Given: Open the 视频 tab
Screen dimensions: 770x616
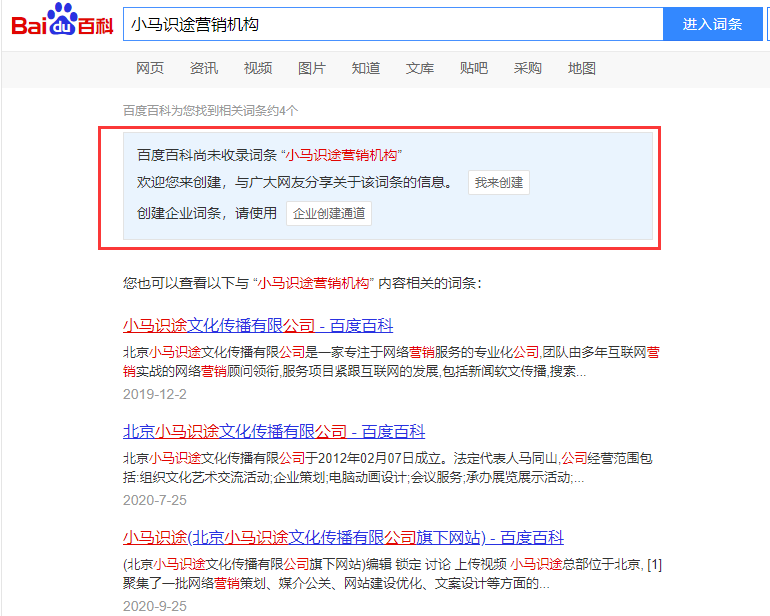Looking at the screenshot, I should tap(258, 68).
